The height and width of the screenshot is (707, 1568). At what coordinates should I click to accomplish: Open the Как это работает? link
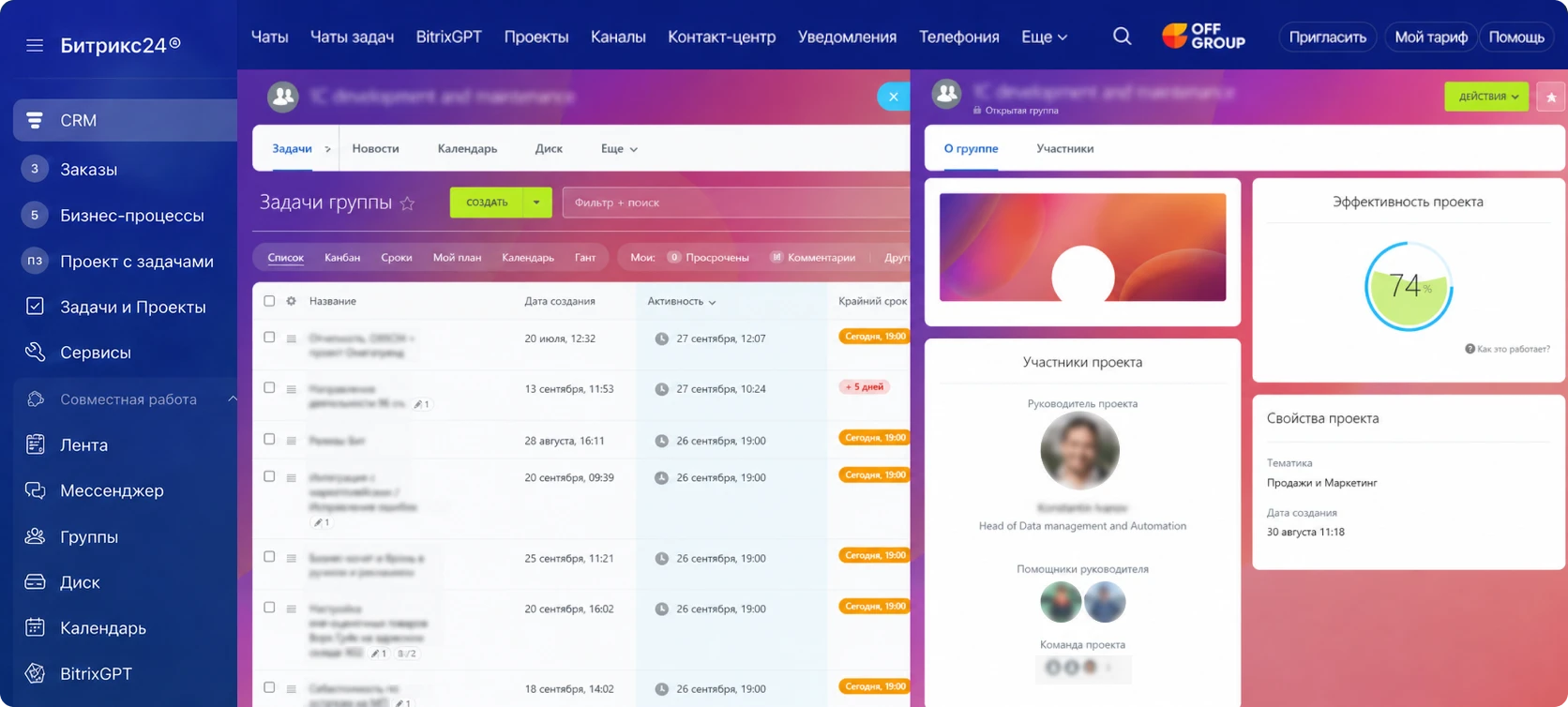(x=1513, y=349)
